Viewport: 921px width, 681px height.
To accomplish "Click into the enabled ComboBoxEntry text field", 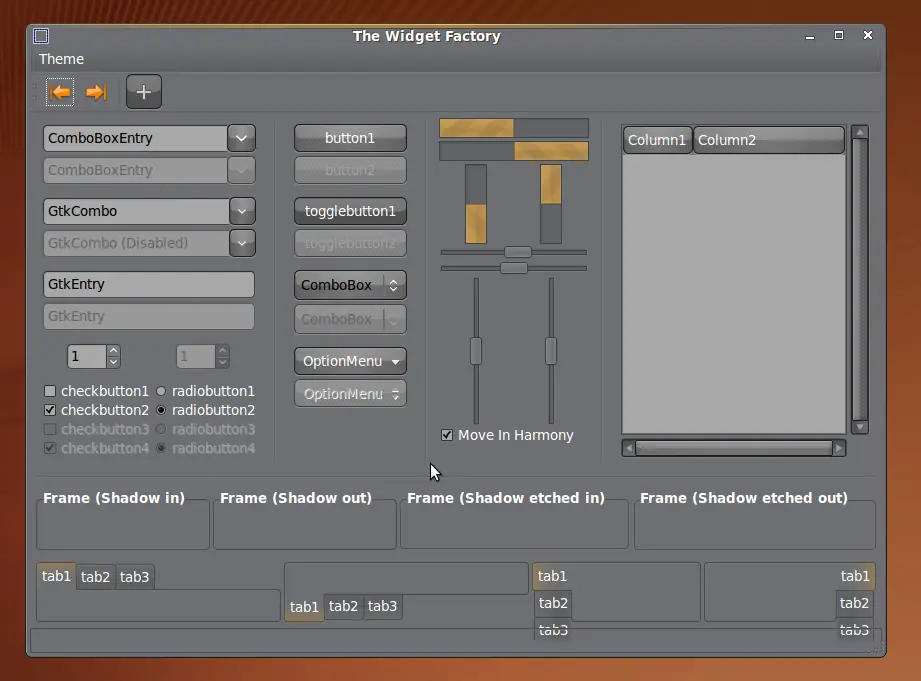I will pyautogui.click(x=136, y=138).
